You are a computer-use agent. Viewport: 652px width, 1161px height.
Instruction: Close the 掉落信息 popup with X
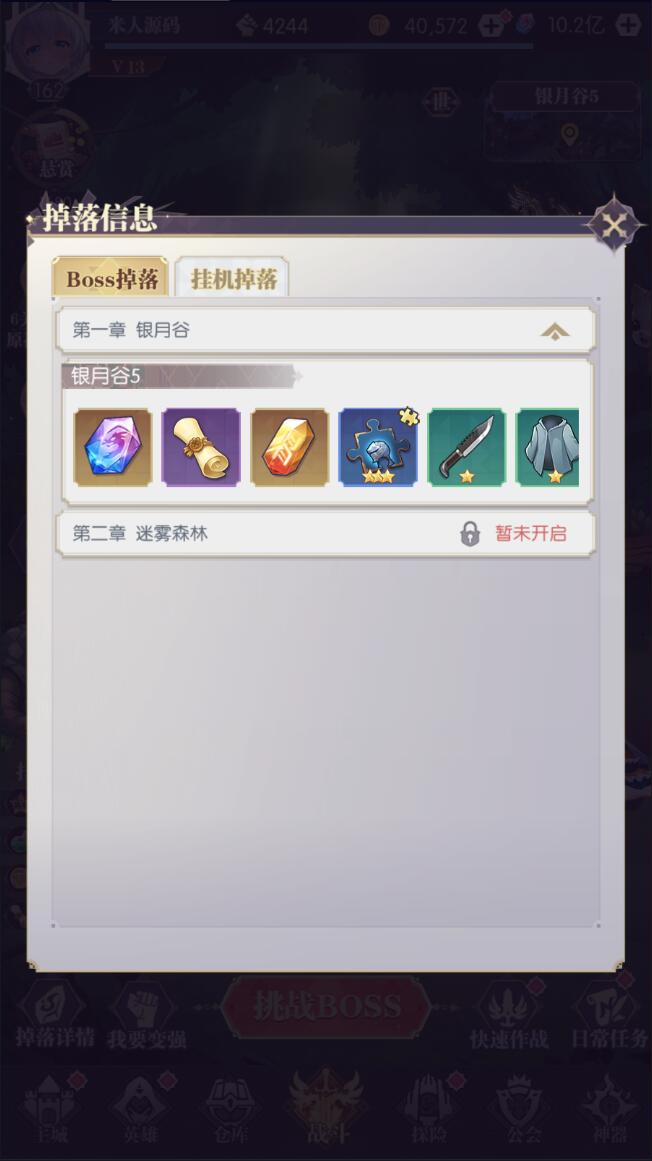click(x=614, y=224)
